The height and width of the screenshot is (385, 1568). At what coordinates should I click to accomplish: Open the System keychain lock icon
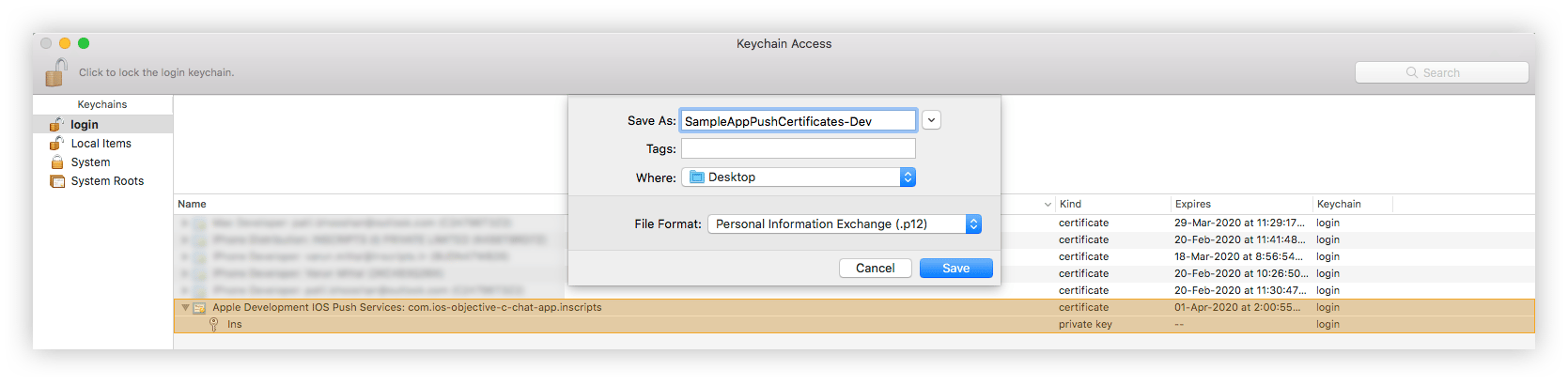pyautogui.click(x=57, y=162)
